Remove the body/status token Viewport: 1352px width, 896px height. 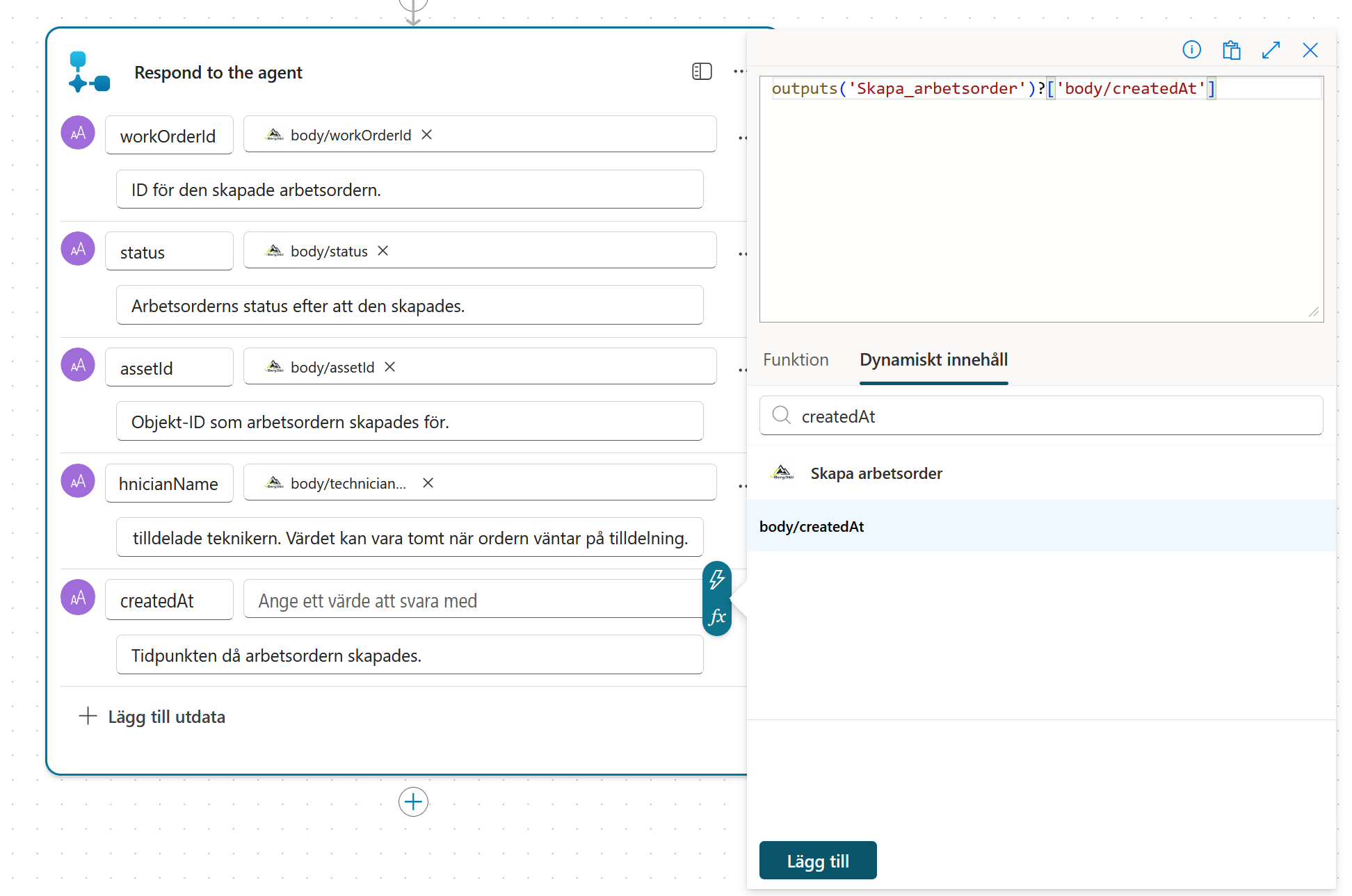[383, 251]
